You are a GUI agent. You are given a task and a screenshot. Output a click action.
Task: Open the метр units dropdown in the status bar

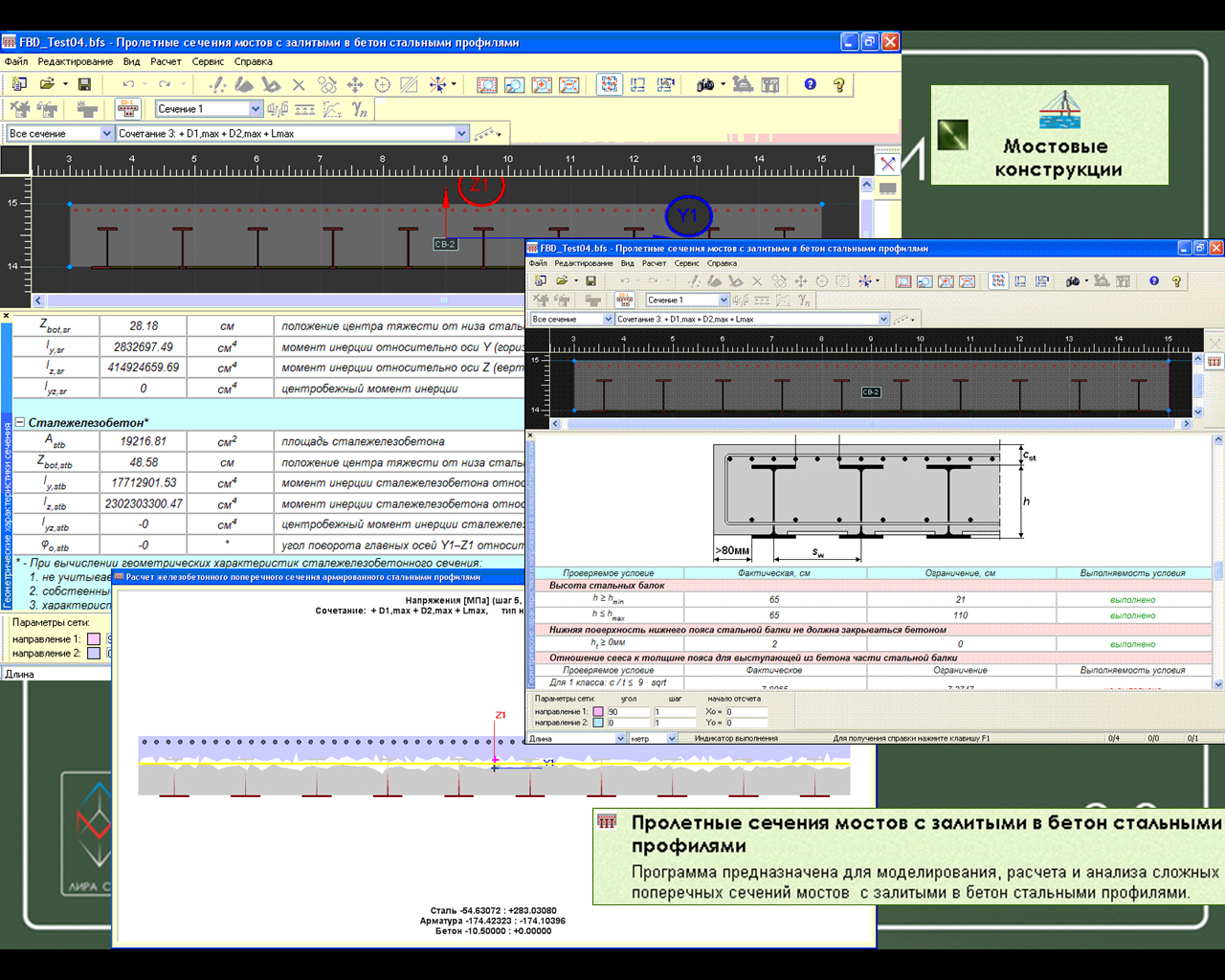click(671, 739)
